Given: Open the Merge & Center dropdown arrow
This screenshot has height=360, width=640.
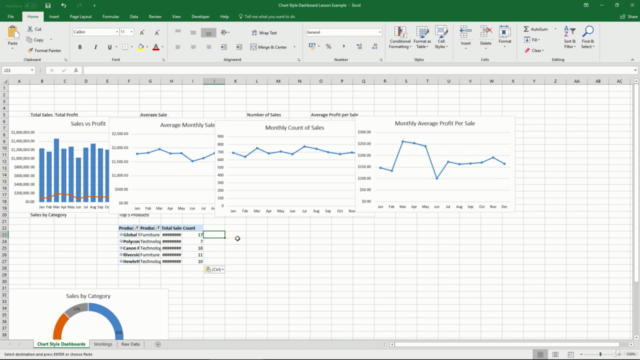Looking at the screenshot, I should coord(294,47).
